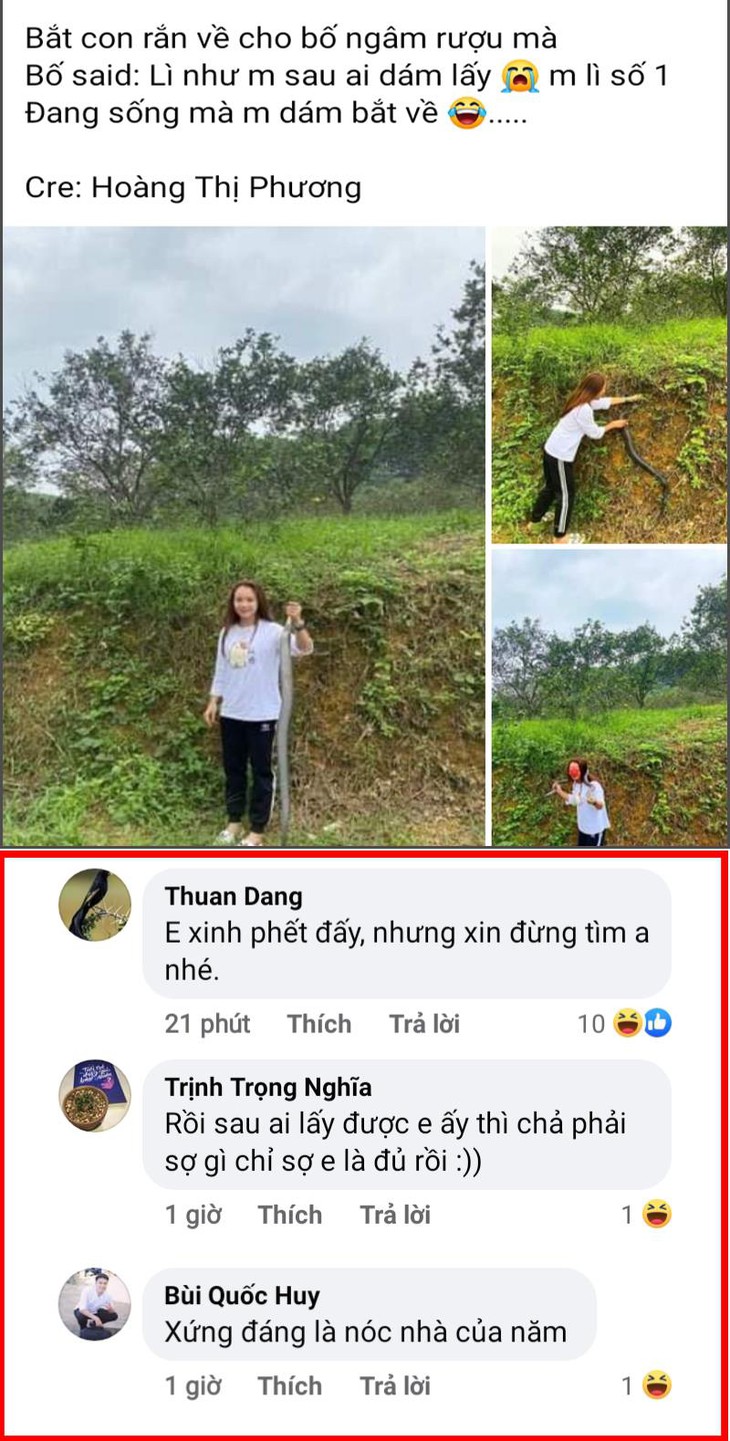The width and height of the screenshot is (730, 1441).
Task: Reply to Thuan Dang's comment
Action: point(424,1024)
